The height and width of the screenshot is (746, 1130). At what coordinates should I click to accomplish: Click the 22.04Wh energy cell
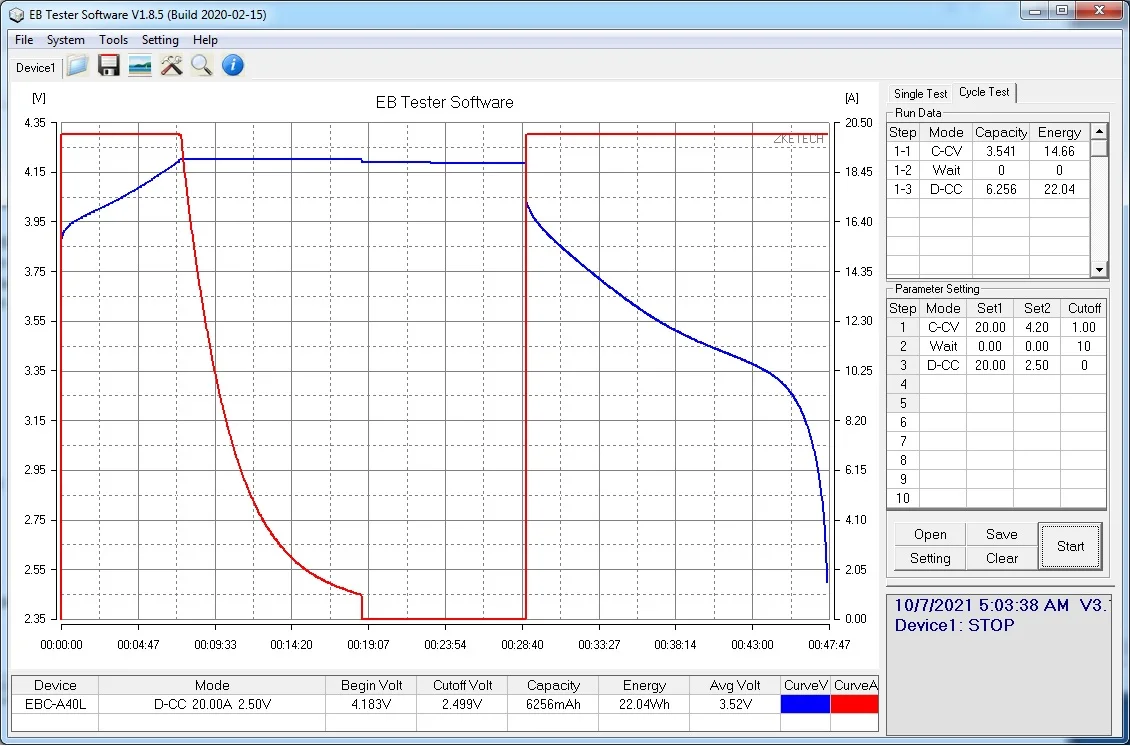644,704
